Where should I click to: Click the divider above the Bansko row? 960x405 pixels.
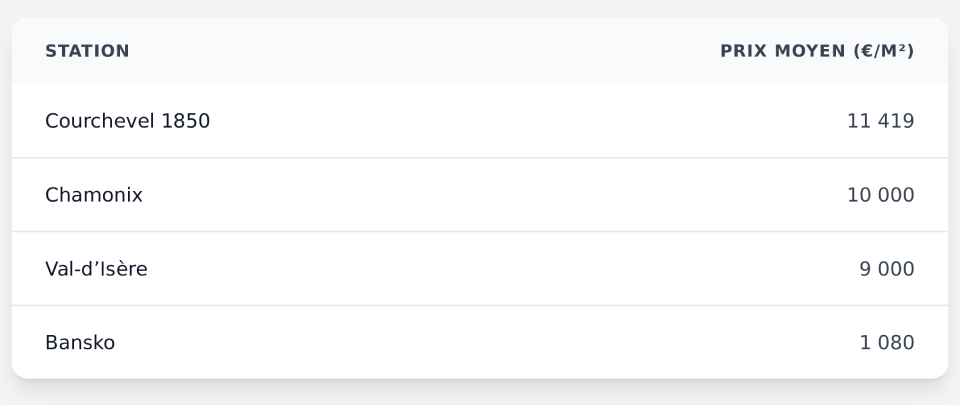tap(480, 305)
